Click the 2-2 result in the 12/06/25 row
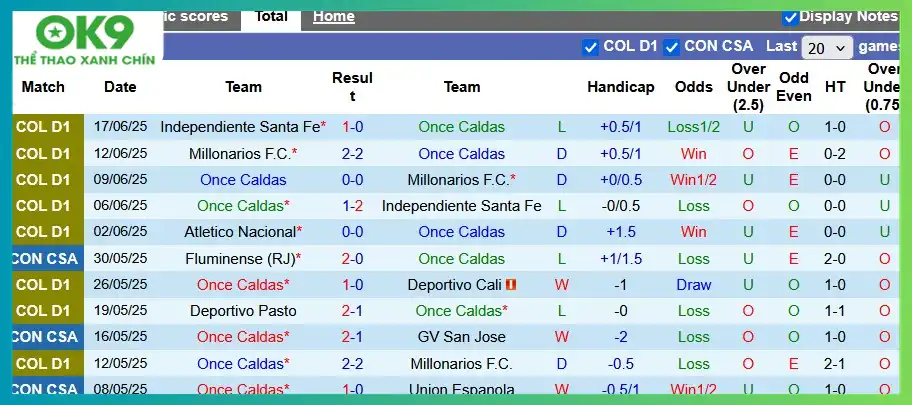The height and width of the screenshot is (405, 912). pyautogui.click(x=352, y=154)
